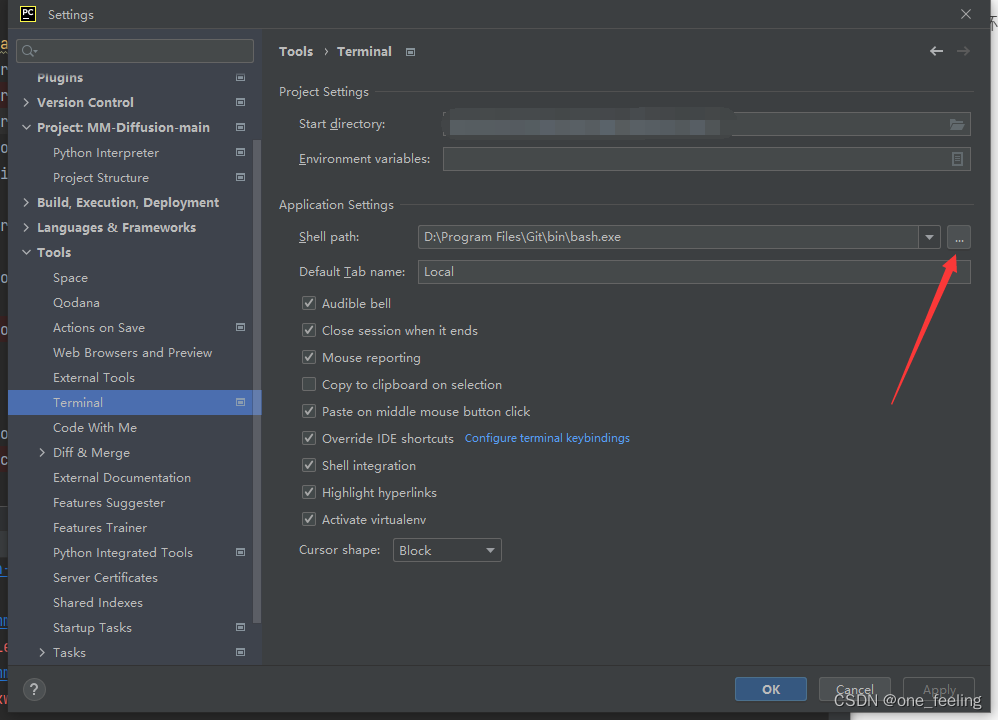Viewport: 998px width, 720px height.
Task: Click the Default Tab name field
Action: coord(694,272)
